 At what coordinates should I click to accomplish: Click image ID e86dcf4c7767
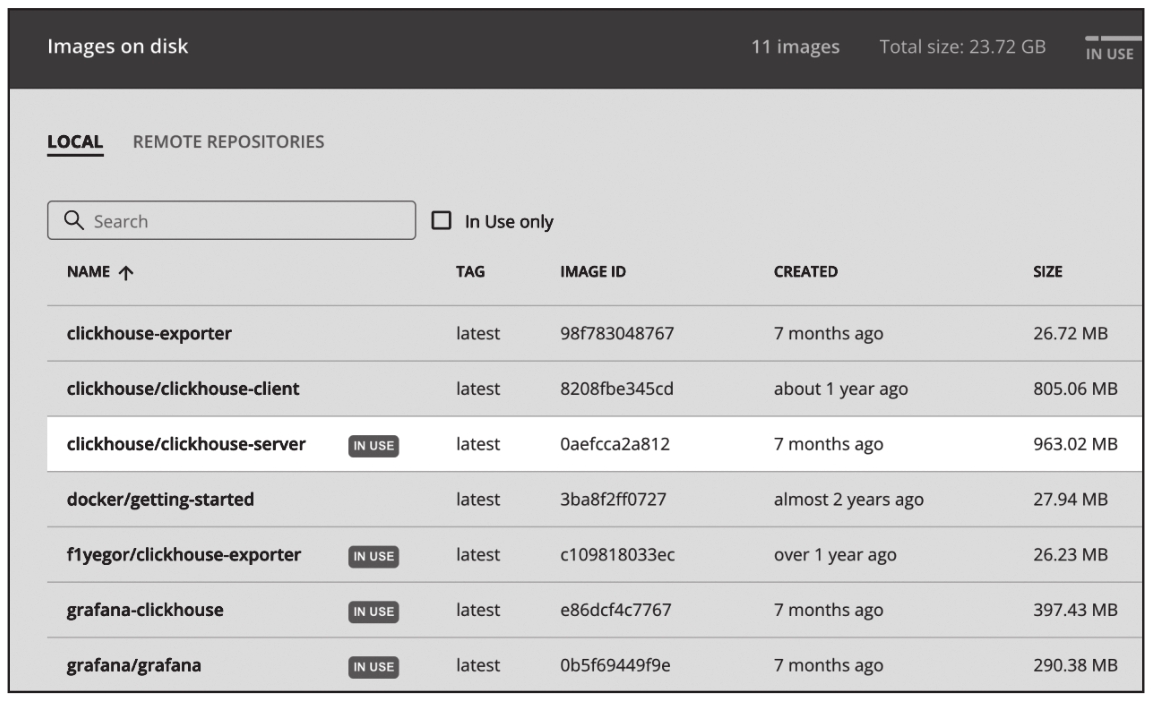(x=615, y=609)
